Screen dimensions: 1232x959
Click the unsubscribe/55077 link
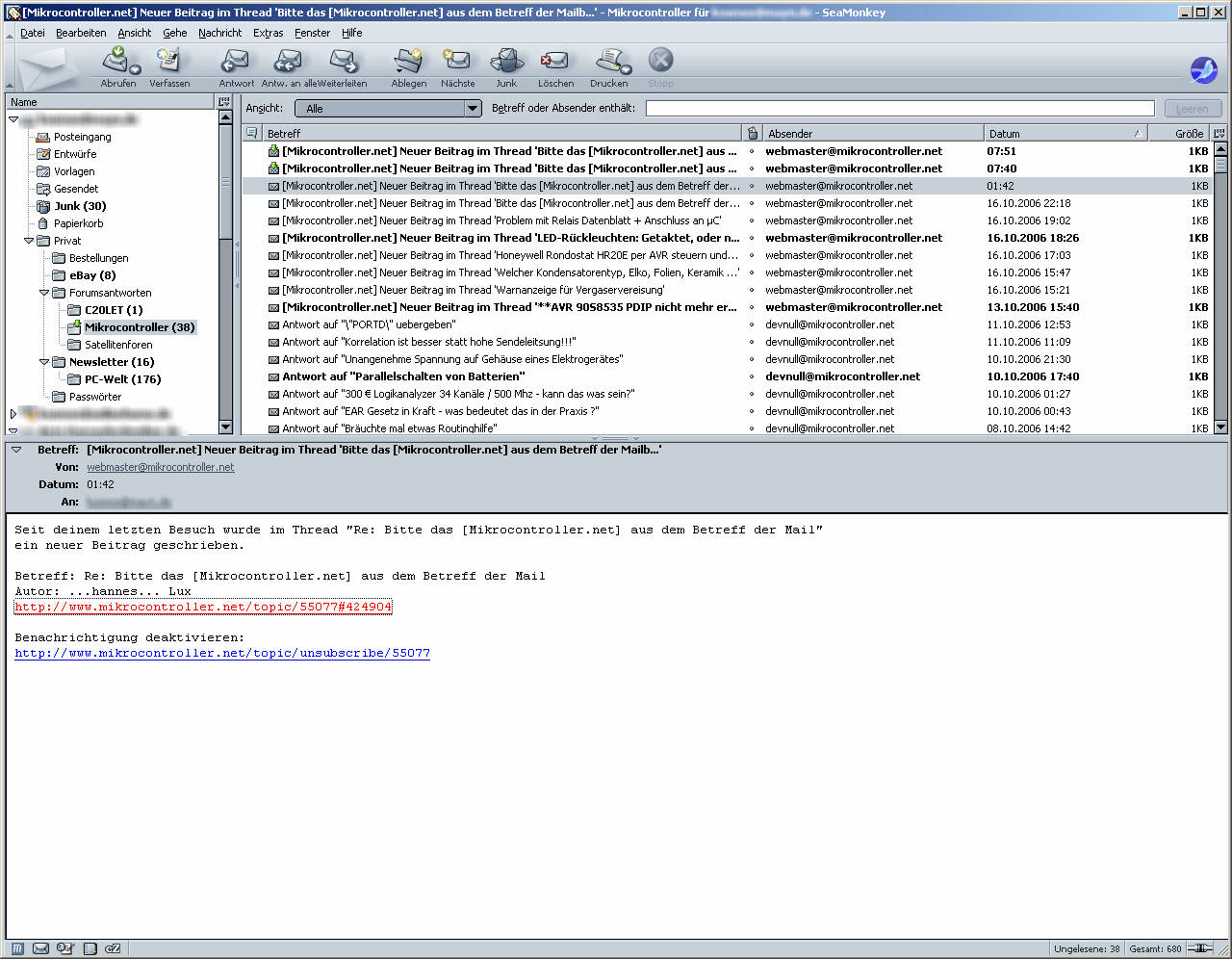pyautogui.click(x=222, y=653)
